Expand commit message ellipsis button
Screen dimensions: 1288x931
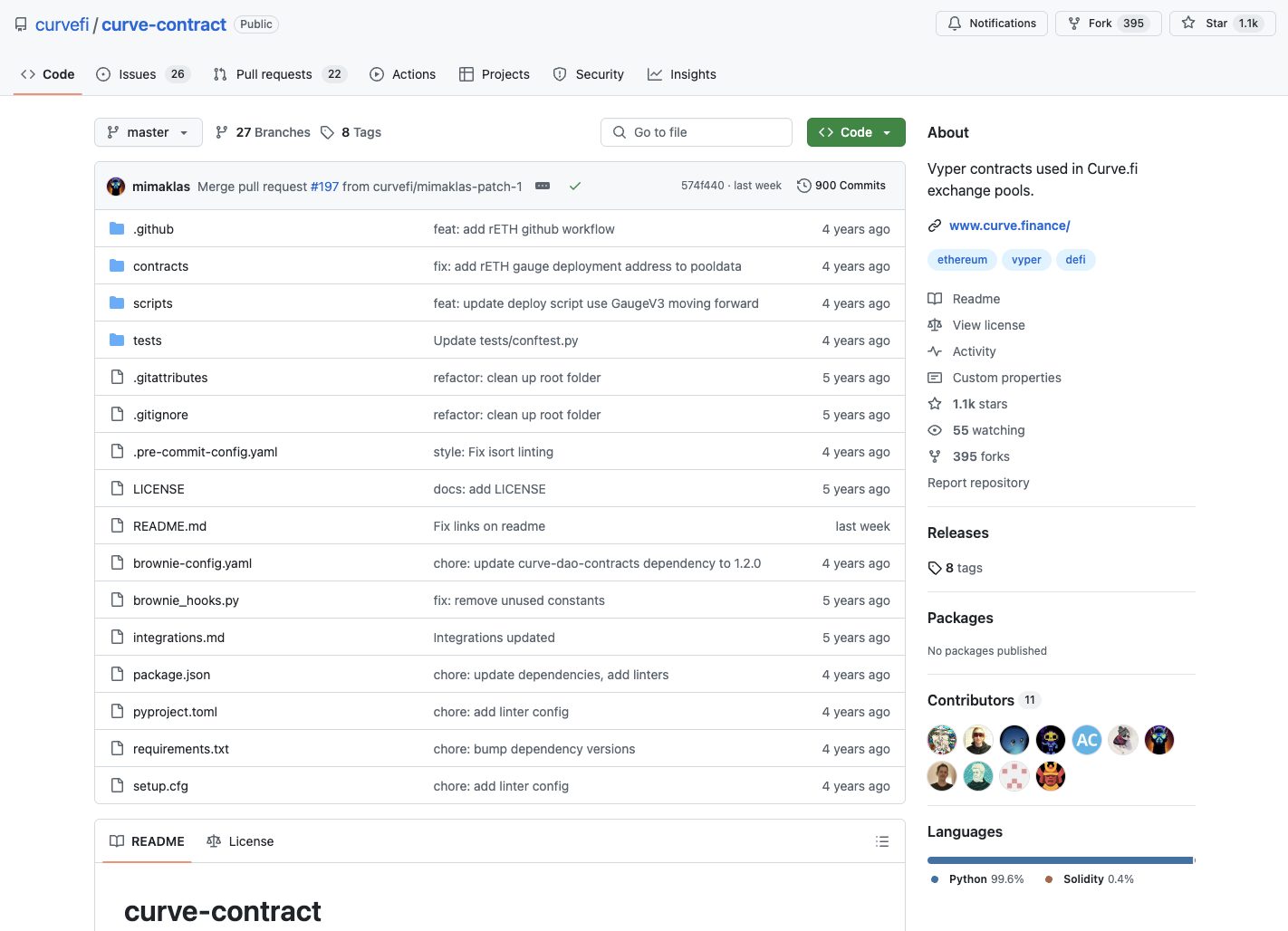pos(543,186)
